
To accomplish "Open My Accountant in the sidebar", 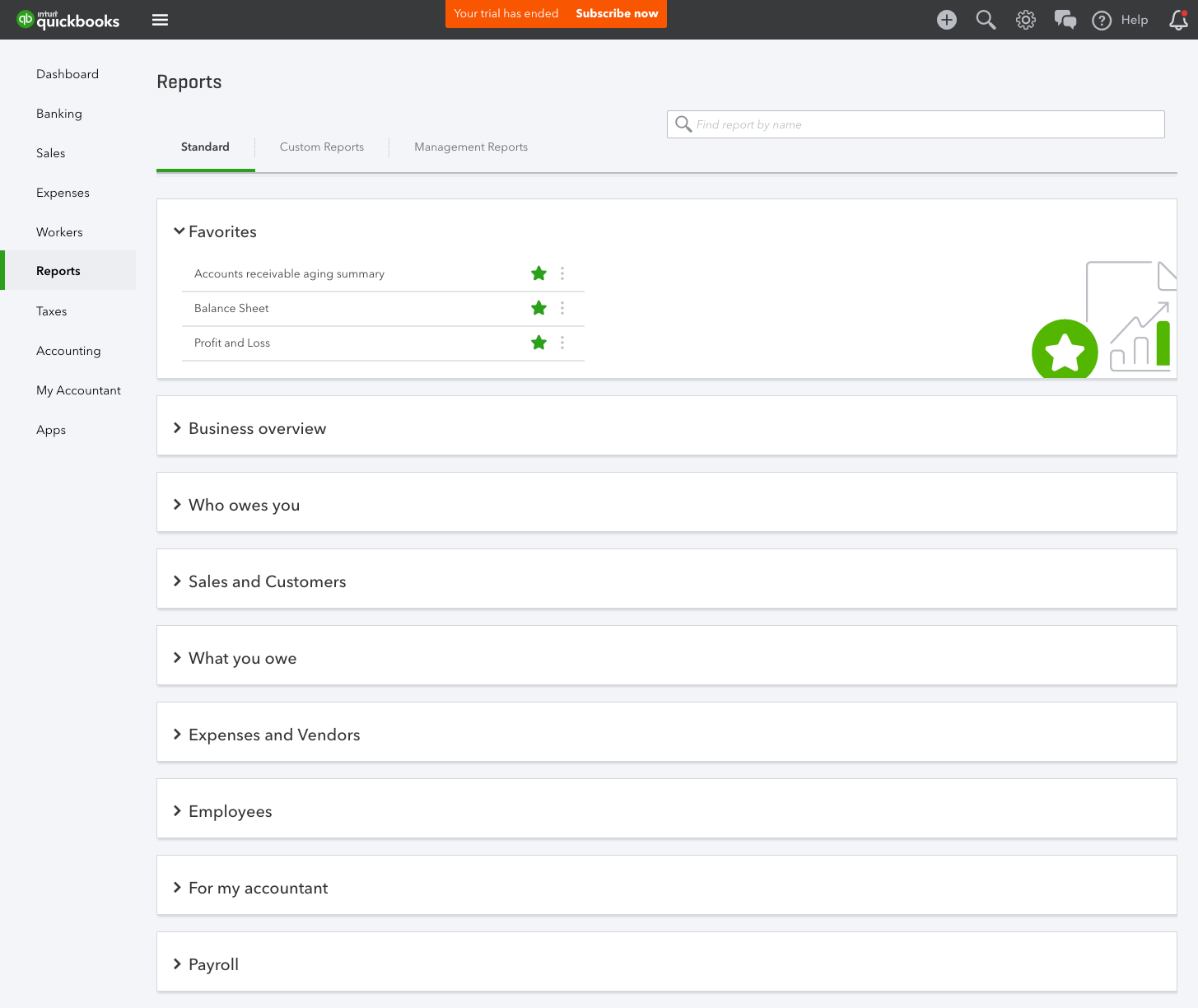I will [x=78, y=390].
